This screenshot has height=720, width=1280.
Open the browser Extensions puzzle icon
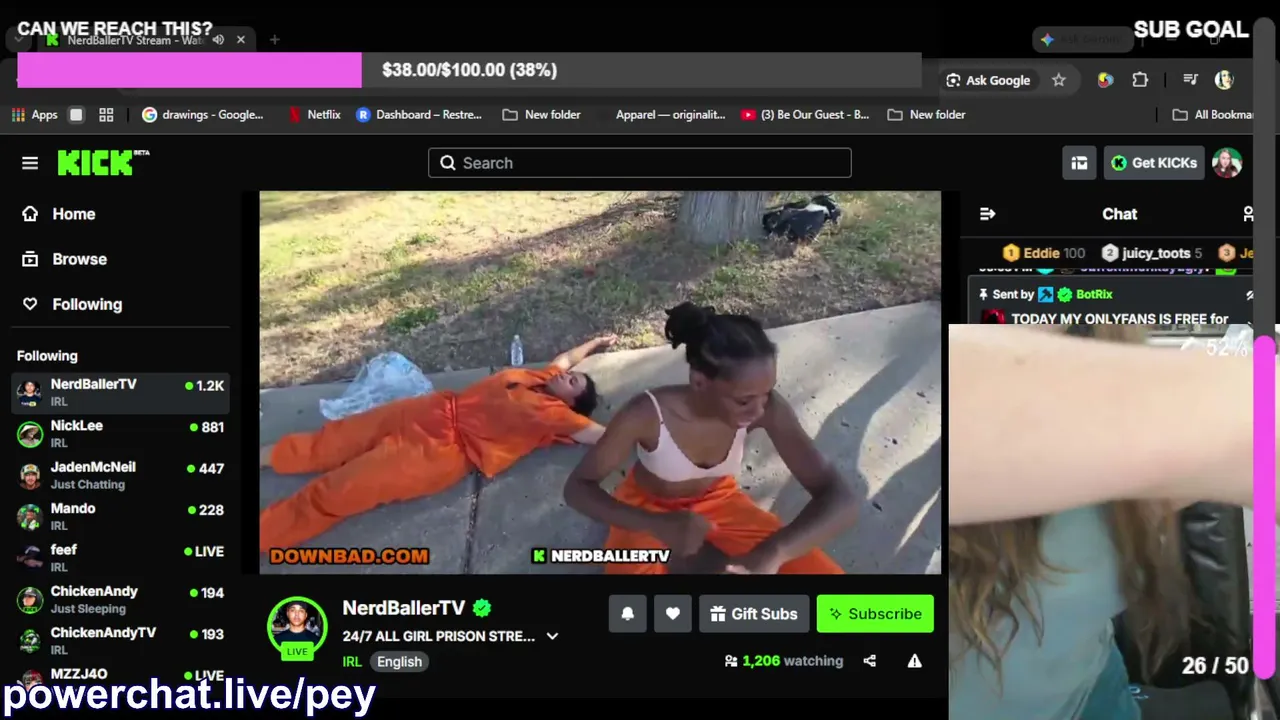[1140, 80]
